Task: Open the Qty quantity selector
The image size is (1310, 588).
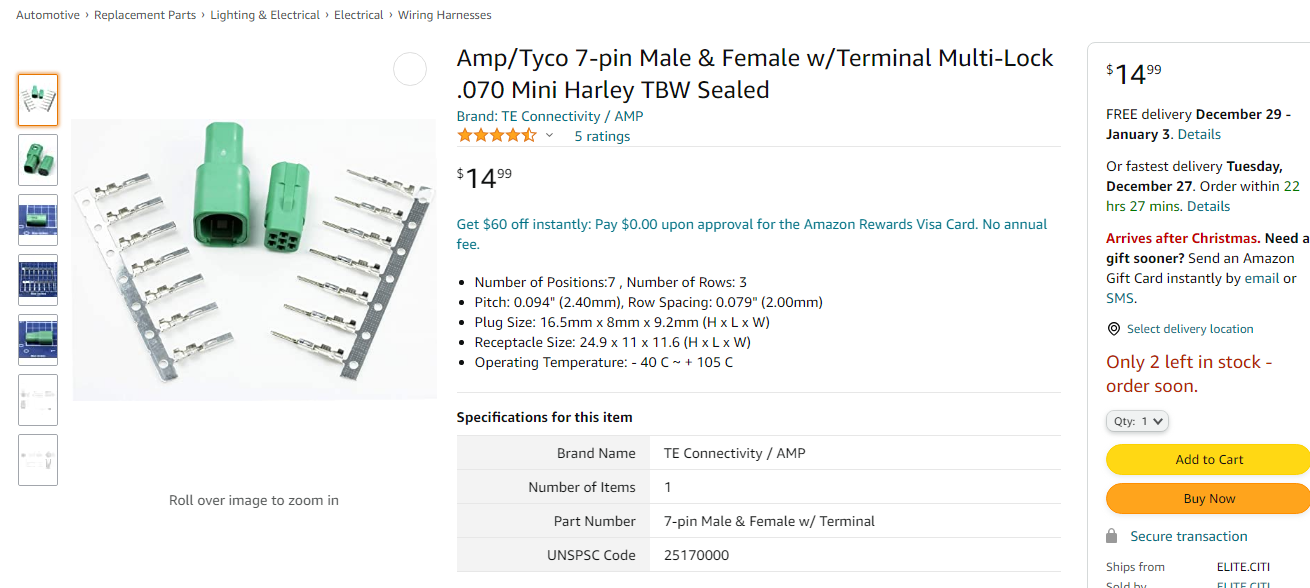Action: tap(1137, 421)
